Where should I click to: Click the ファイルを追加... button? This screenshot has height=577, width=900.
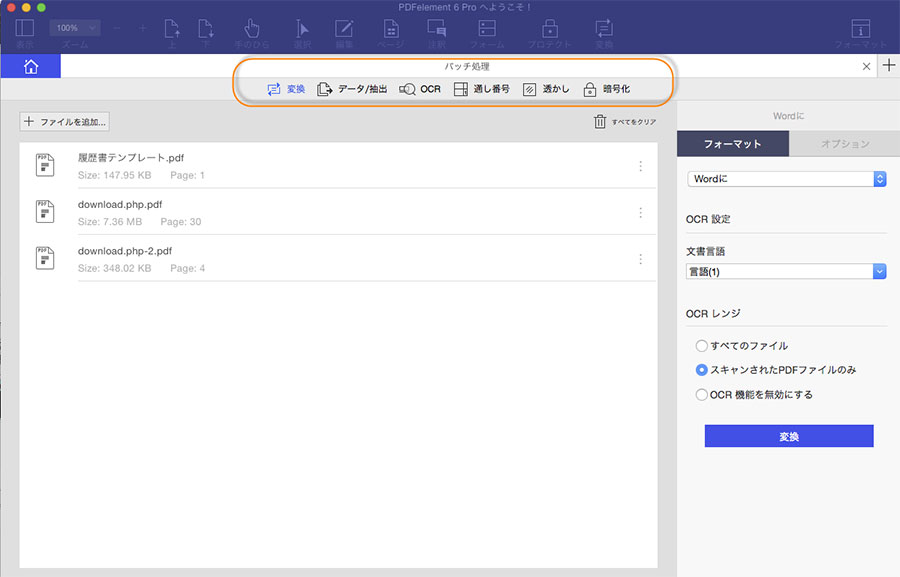65,122
